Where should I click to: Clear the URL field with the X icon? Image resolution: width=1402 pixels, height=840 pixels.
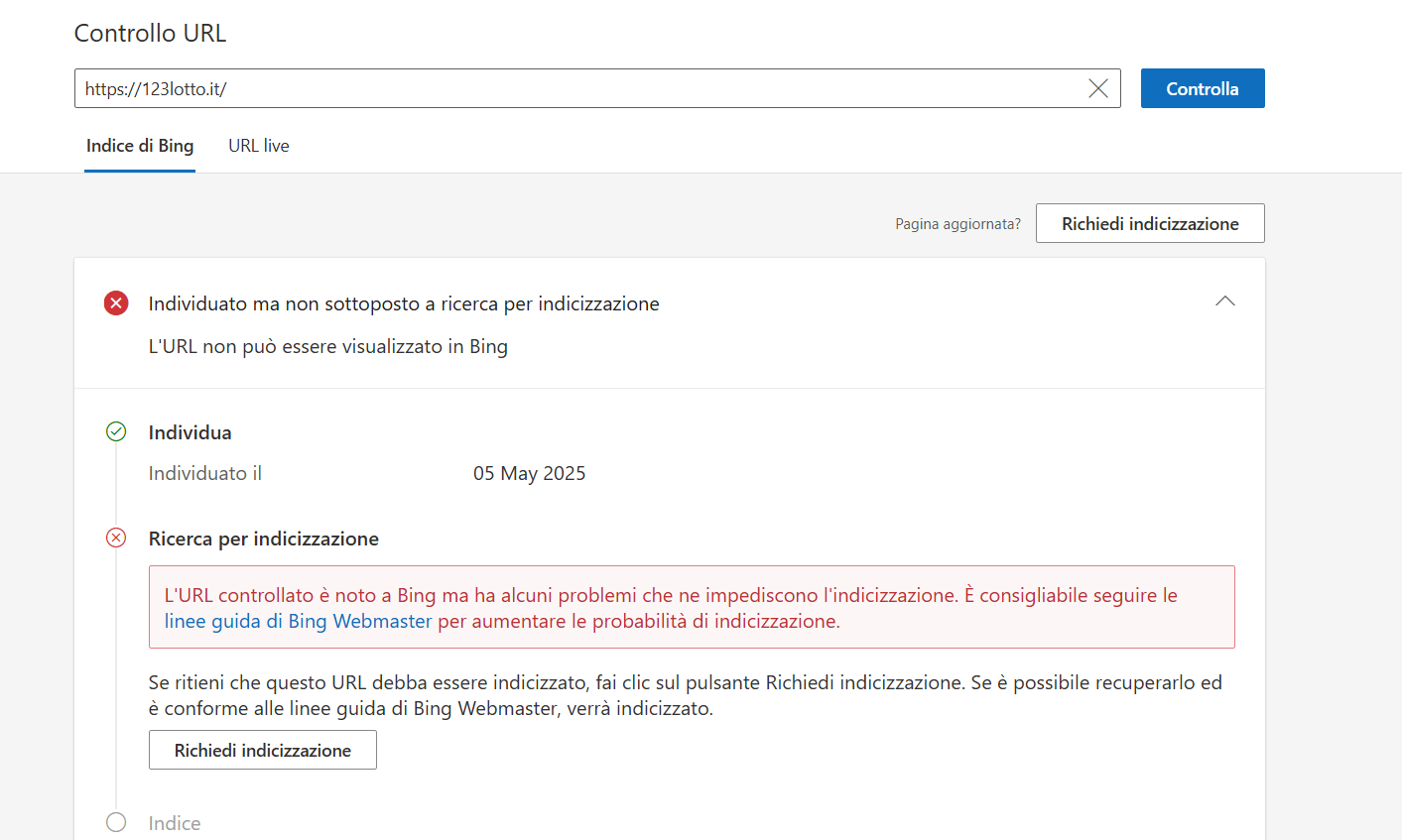coord(1097,88)
